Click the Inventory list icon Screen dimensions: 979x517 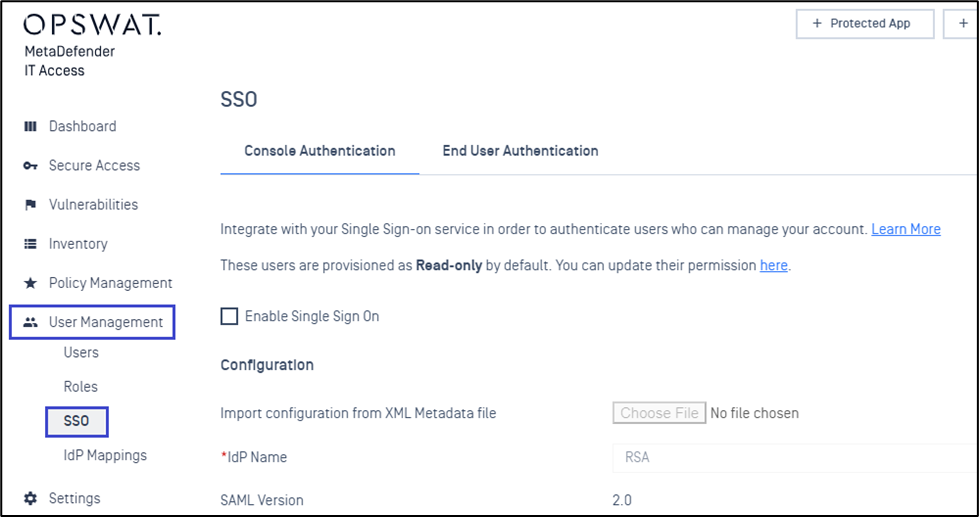[x=30, y=244]
